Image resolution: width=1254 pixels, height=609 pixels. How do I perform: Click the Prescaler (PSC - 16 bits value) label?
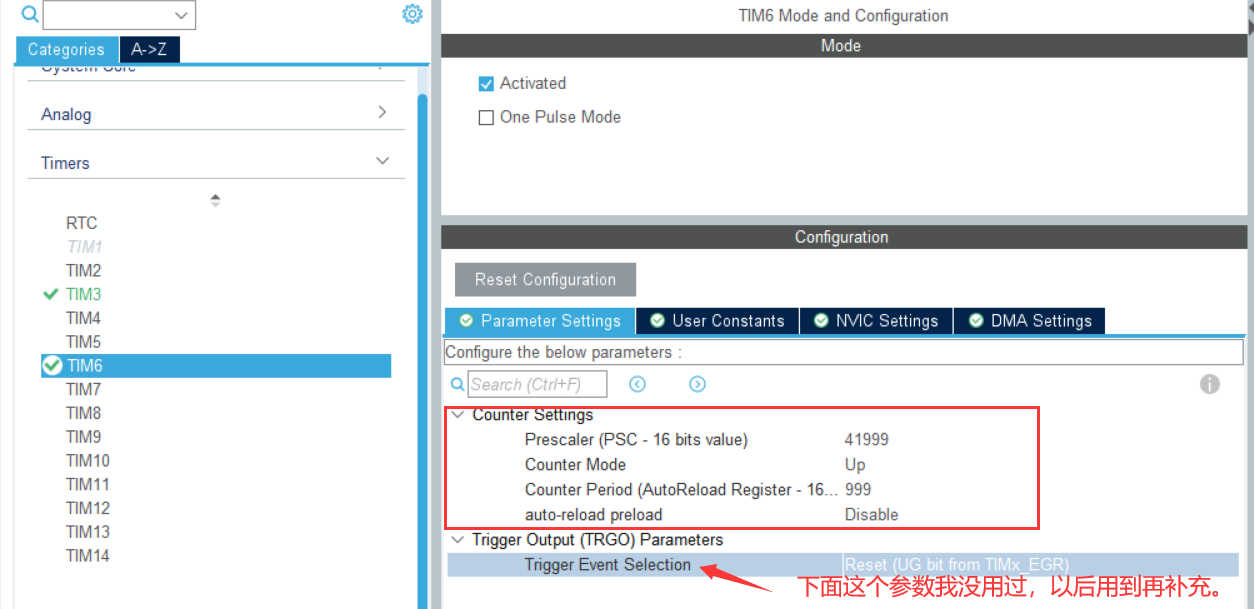(636, 439)
